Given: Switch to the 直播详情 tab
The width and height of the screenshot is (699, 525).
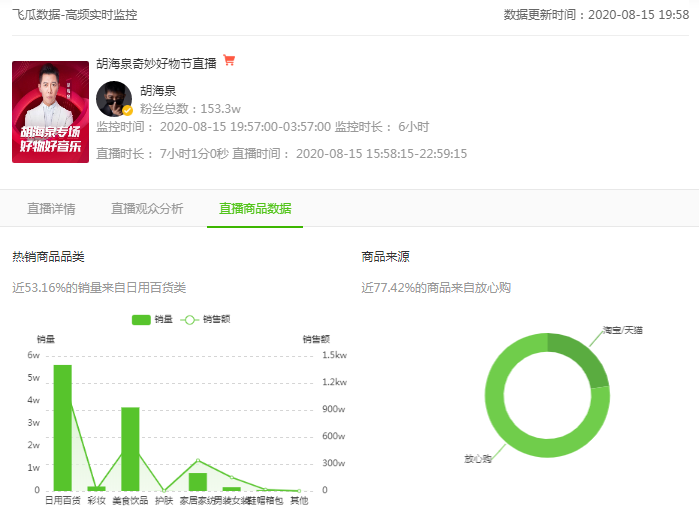Looking at the screenshot, I should pyautogui.click(x=51, y=209).
